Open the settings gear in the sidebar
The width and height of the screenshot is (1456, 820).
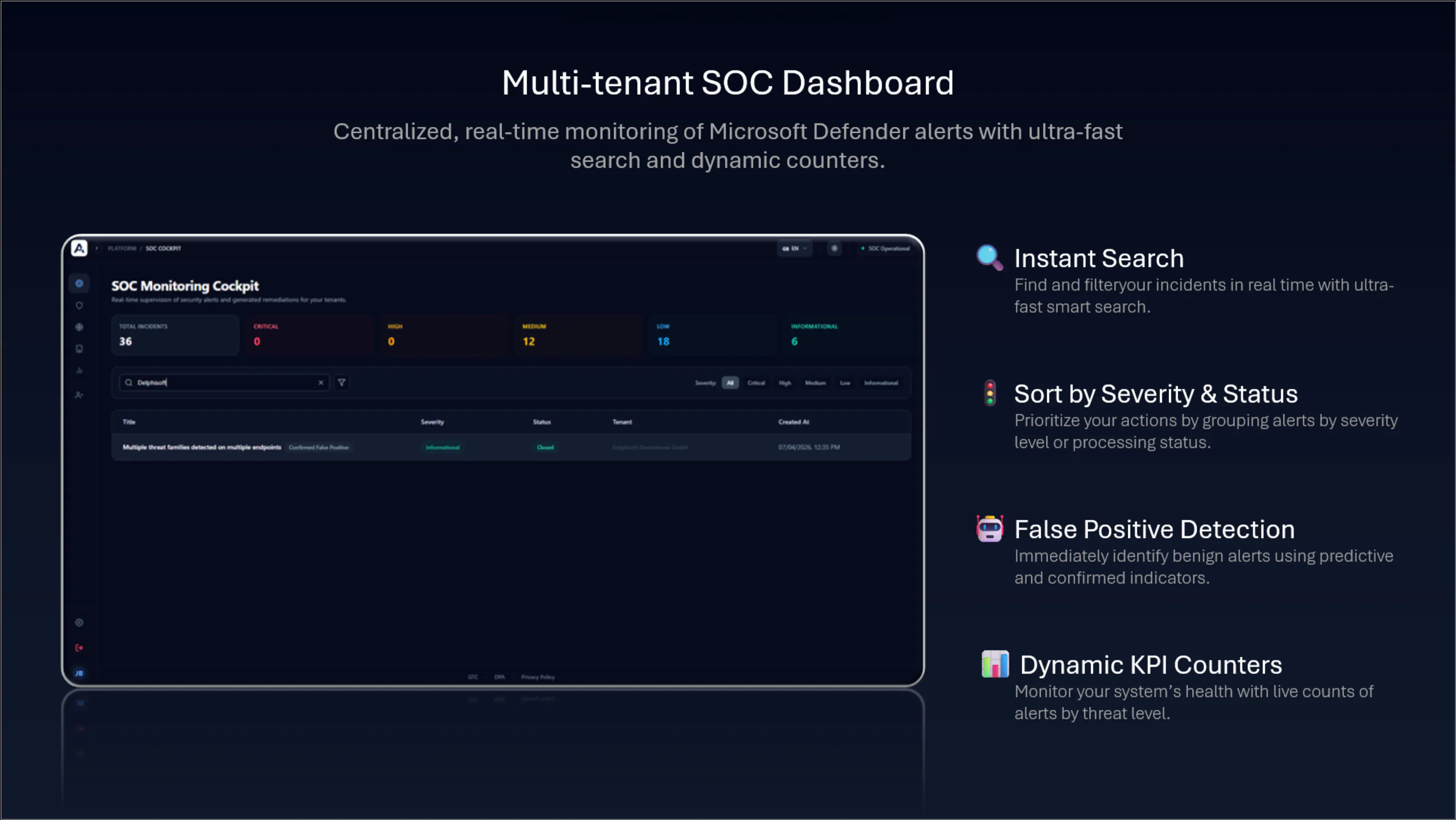[x=79, y=623]
